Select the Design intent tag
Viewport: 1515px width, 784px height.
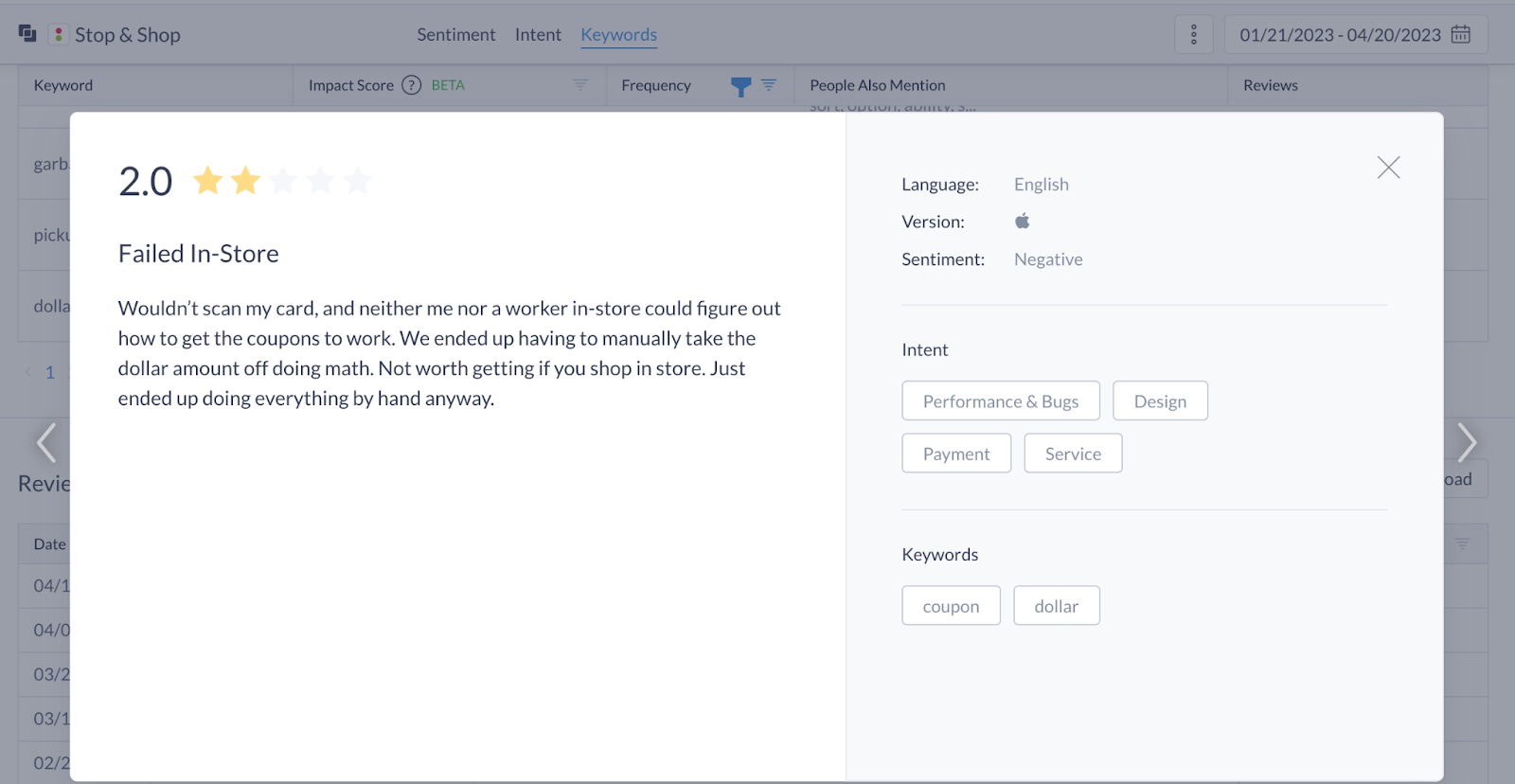(x=1160, y=401)
